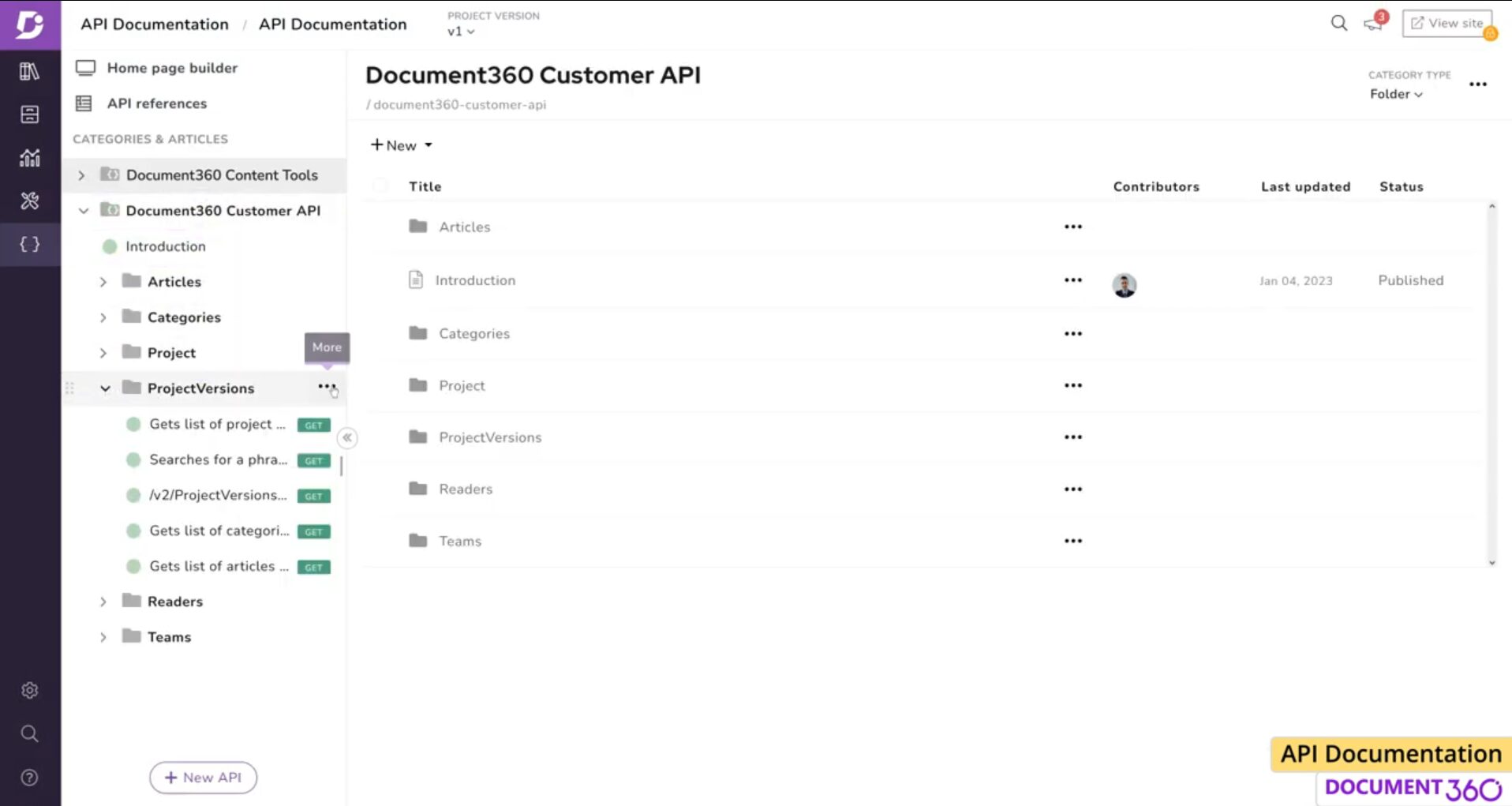Open 'Searches for a phra...' GET endpoint
1512x806 pixels.
(x=219, y=459)
